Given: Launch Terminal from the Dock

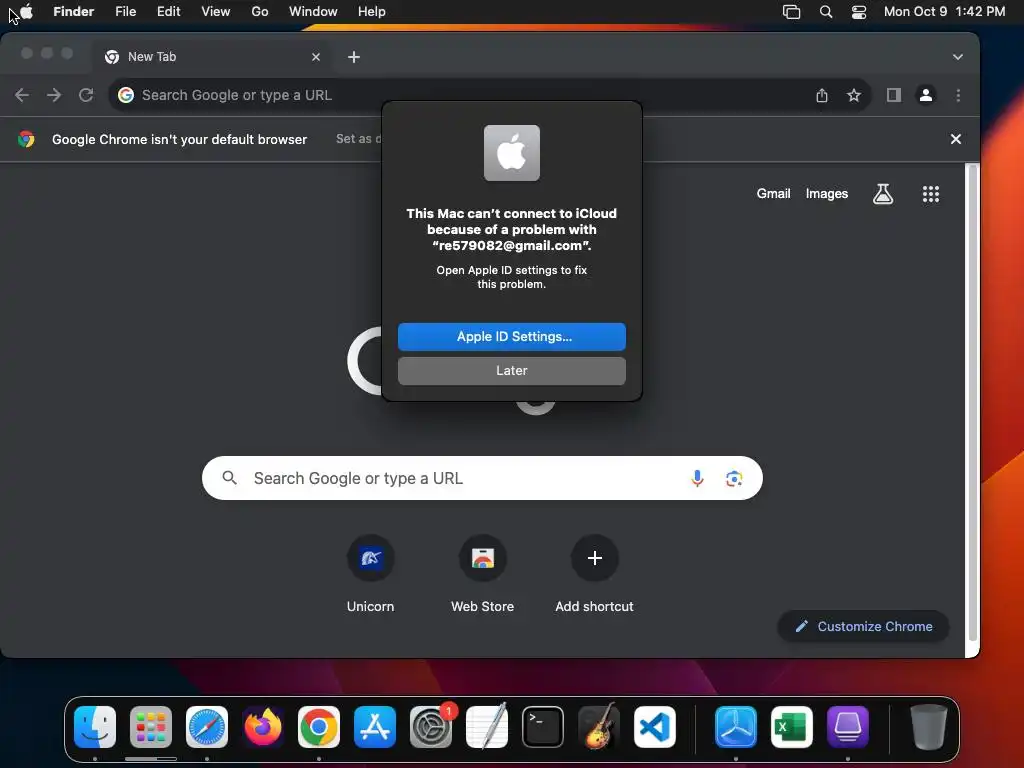Looking at the screenshot, I should (x=543, y=727).
